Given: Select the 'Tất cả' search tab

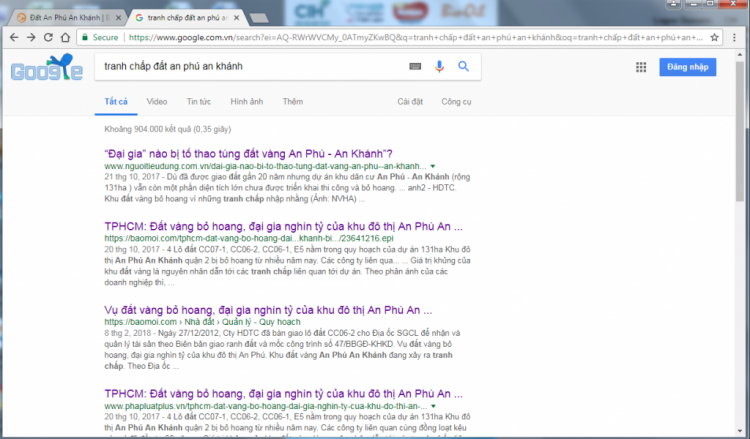Looking at the screenshot, I should coord(116,101).
